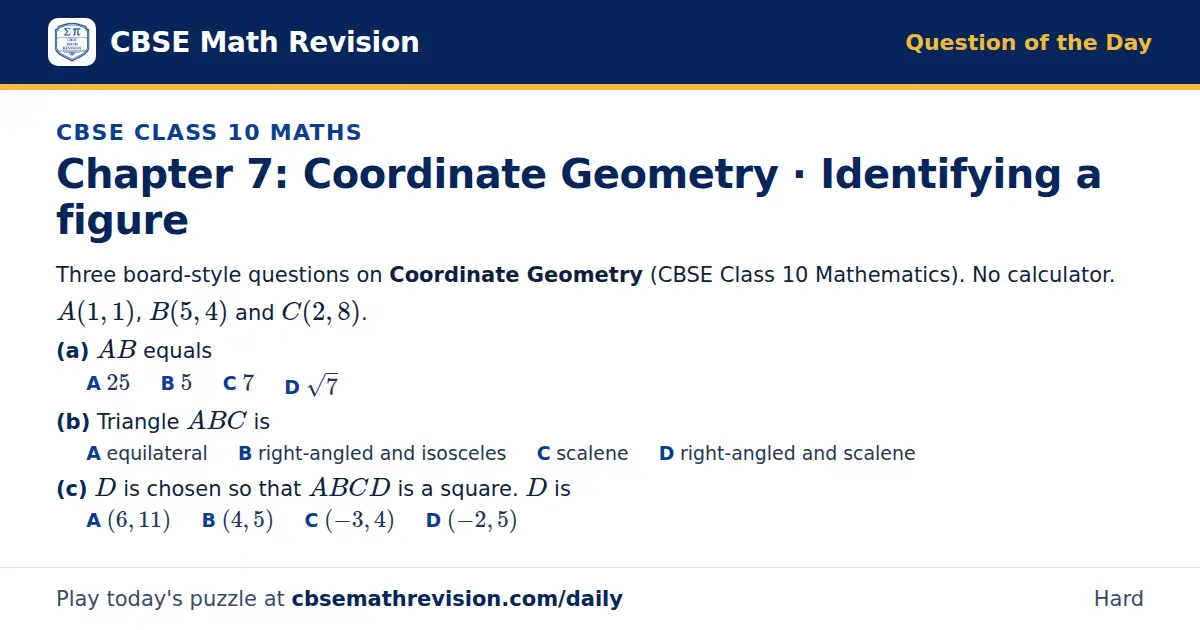Viewport: 1200px width, 630px height.
Task: Select option C 7 for part (a)
Action: click(x=238, y=384)
